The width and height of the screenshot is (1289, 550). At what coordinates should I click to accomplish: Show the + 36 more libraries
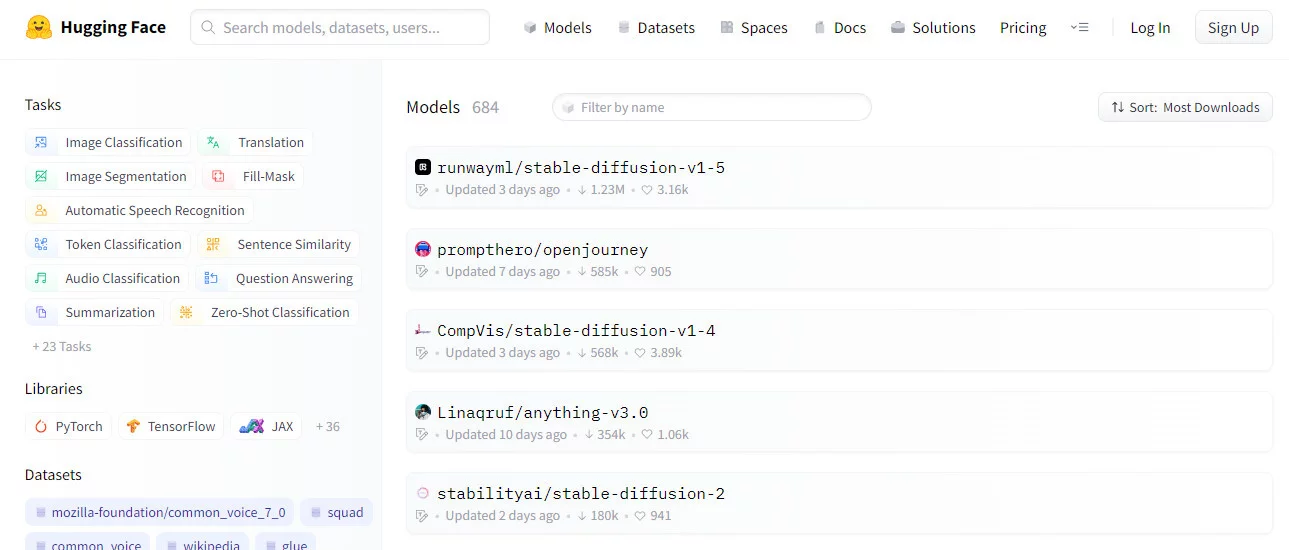click(x=328, y=427)
